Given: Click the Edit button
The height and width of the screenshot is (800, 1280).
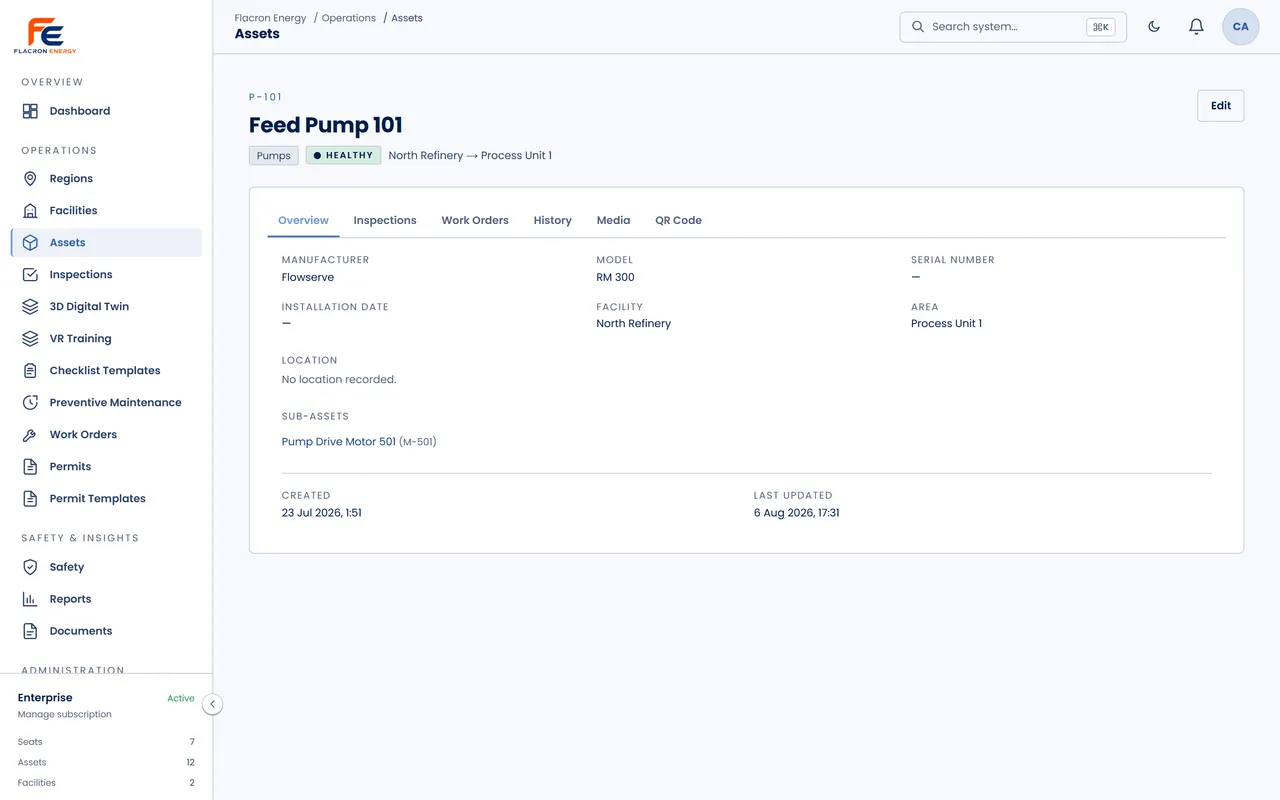Looking at the screenshot, I should (1221, 106).
